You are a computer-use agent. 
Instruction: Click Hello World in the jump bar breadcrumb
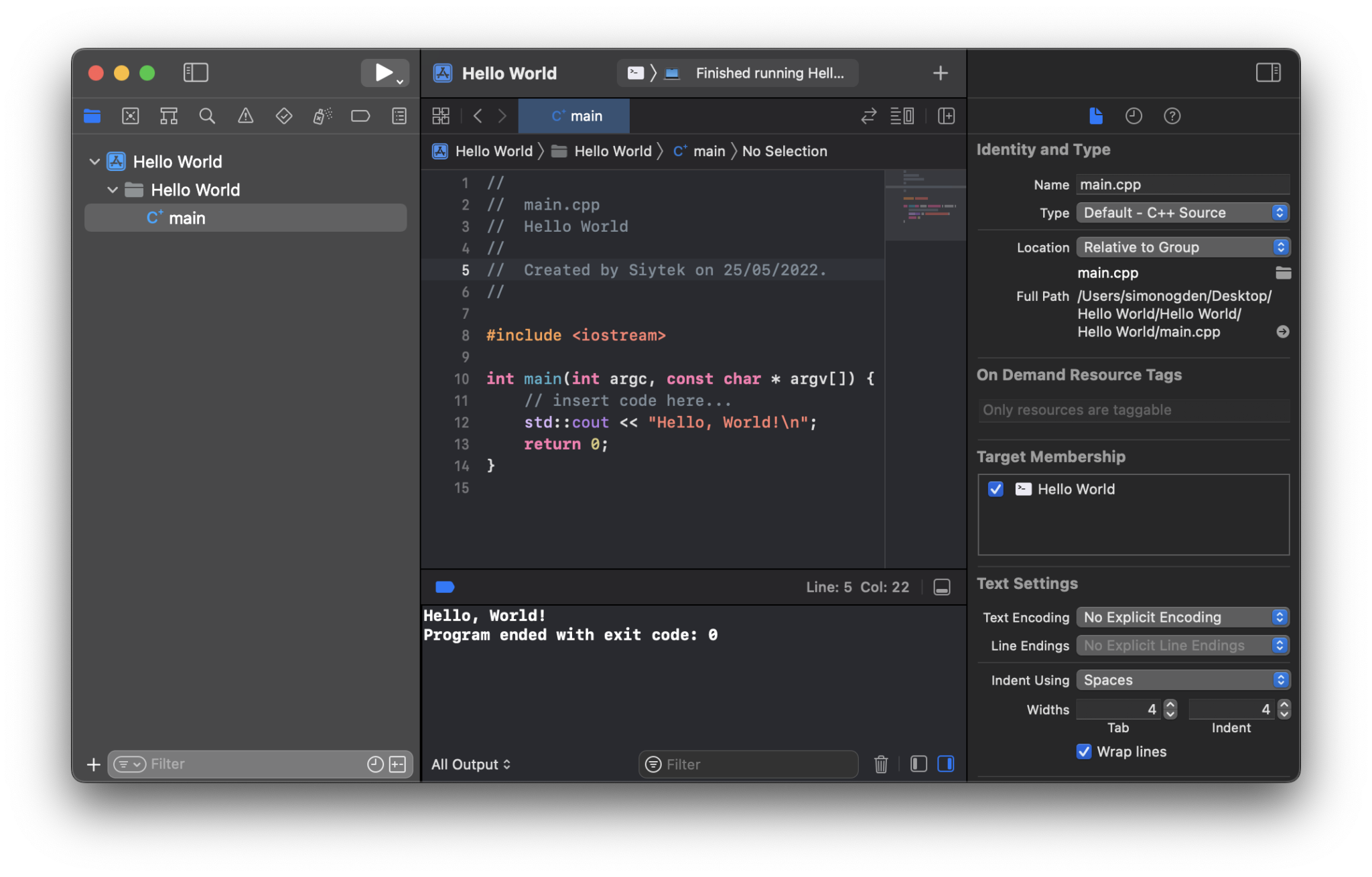(x=494, y=151)
